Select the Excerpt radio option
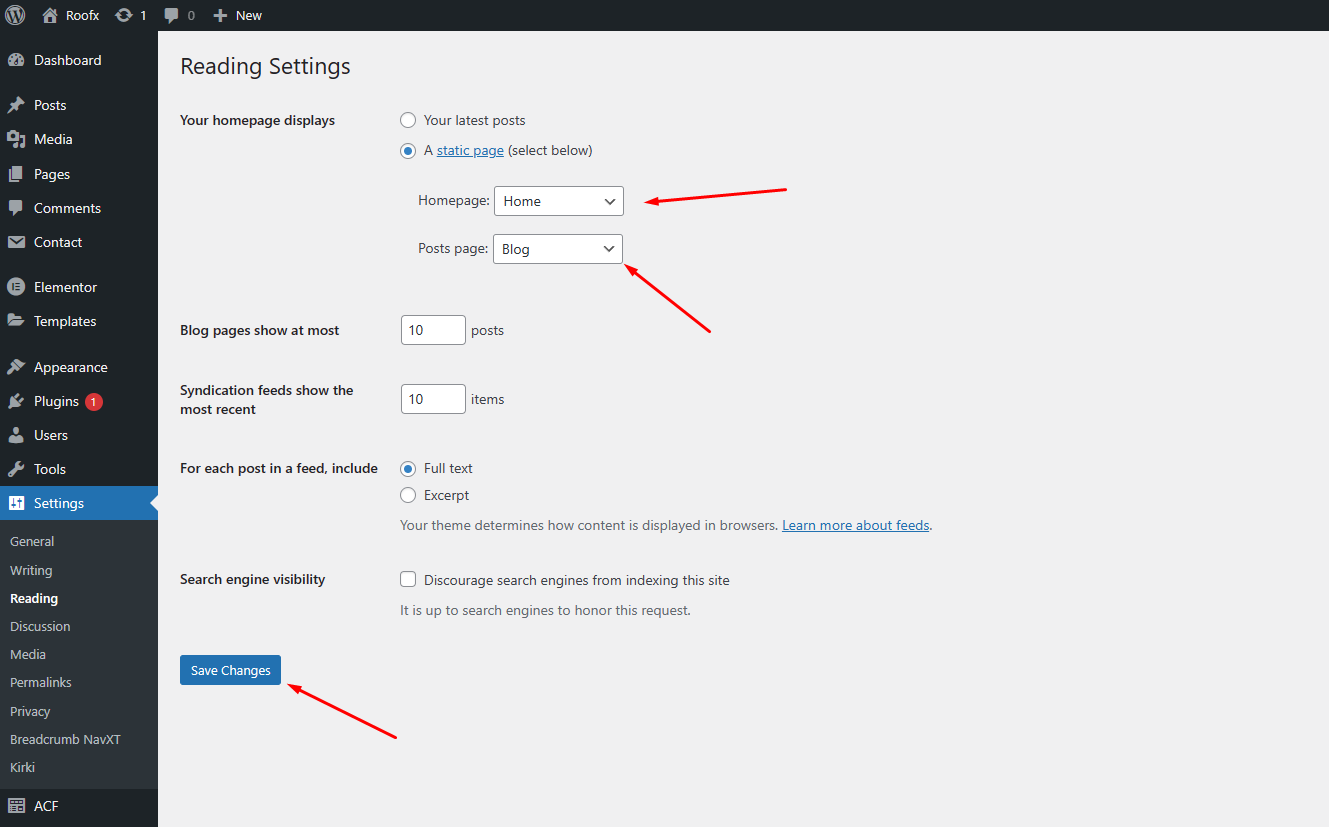The image size is (1329, 827). click(408, 495)
